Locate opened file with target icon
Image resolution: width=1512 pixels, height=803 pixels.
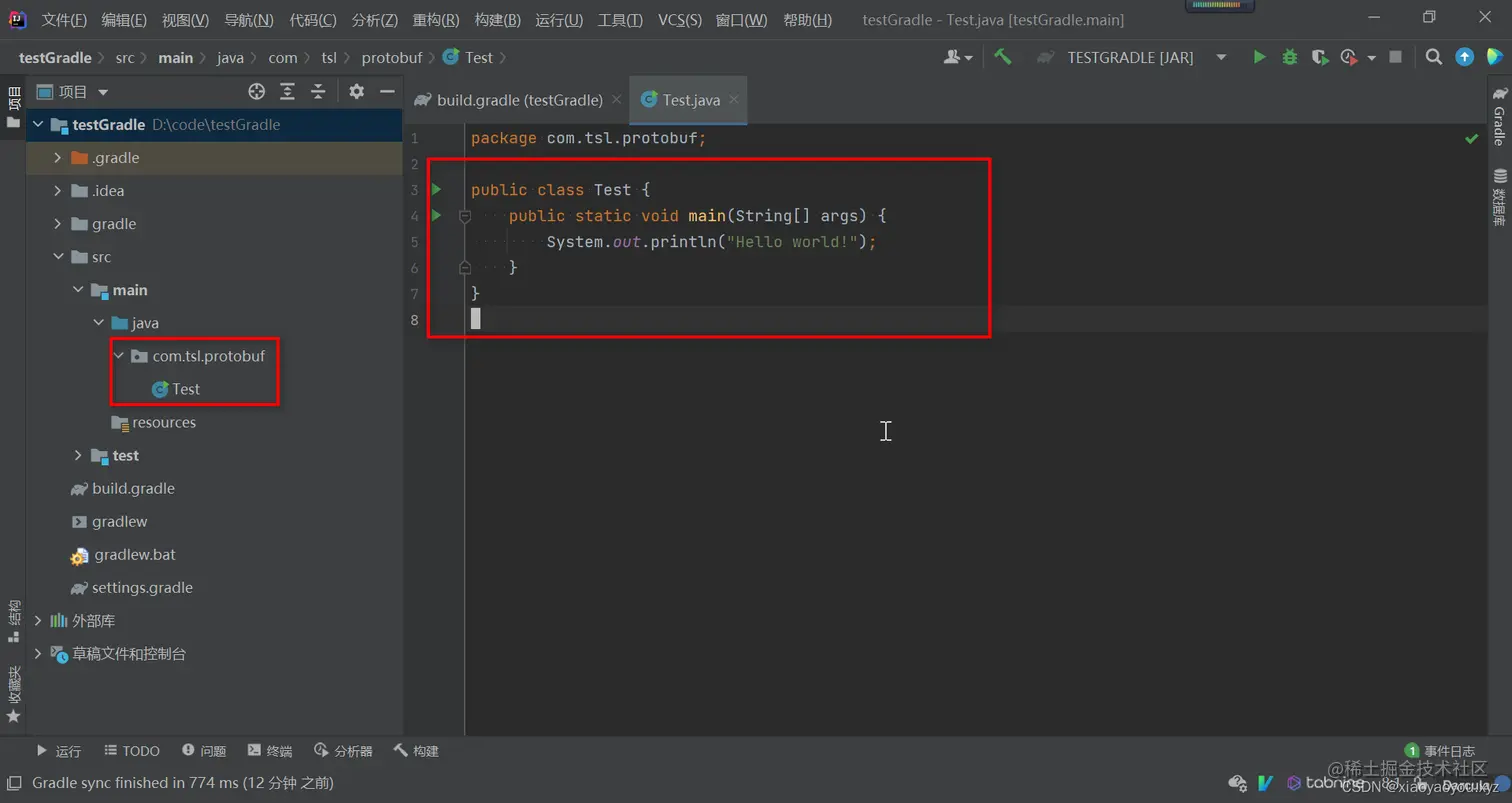click(257, 92)
